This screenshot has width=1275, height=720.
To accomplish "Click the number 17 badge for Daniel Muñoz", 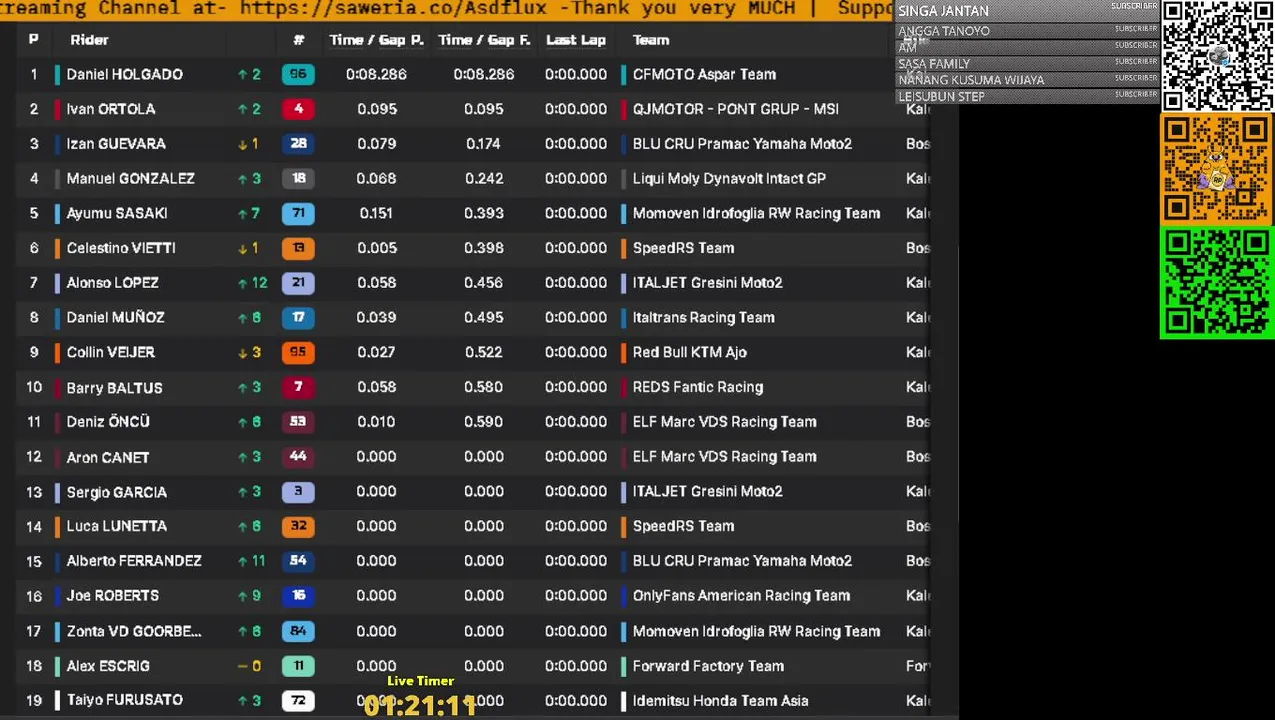I will [298, 317].
